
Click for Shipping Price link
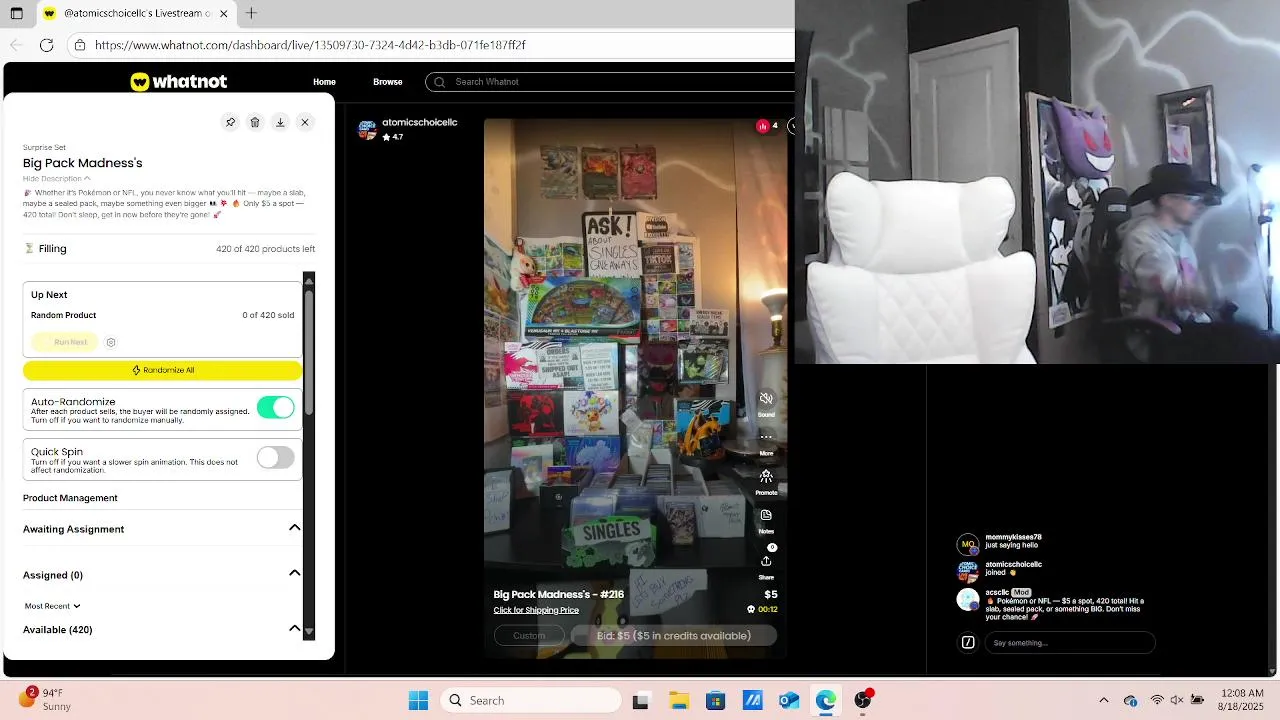(536, 610)
